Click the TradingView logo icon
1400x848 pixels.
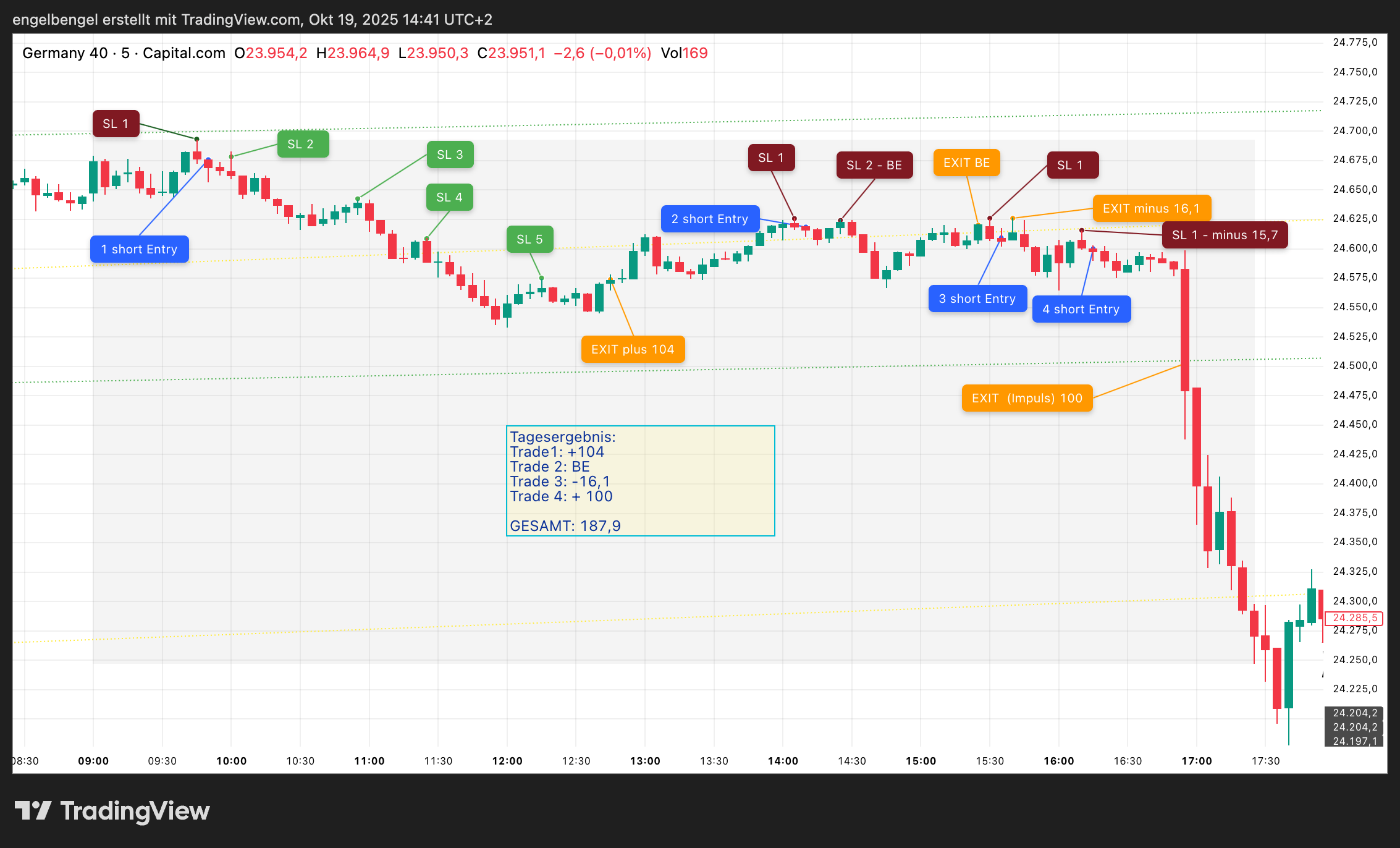(x=33, y=810)
